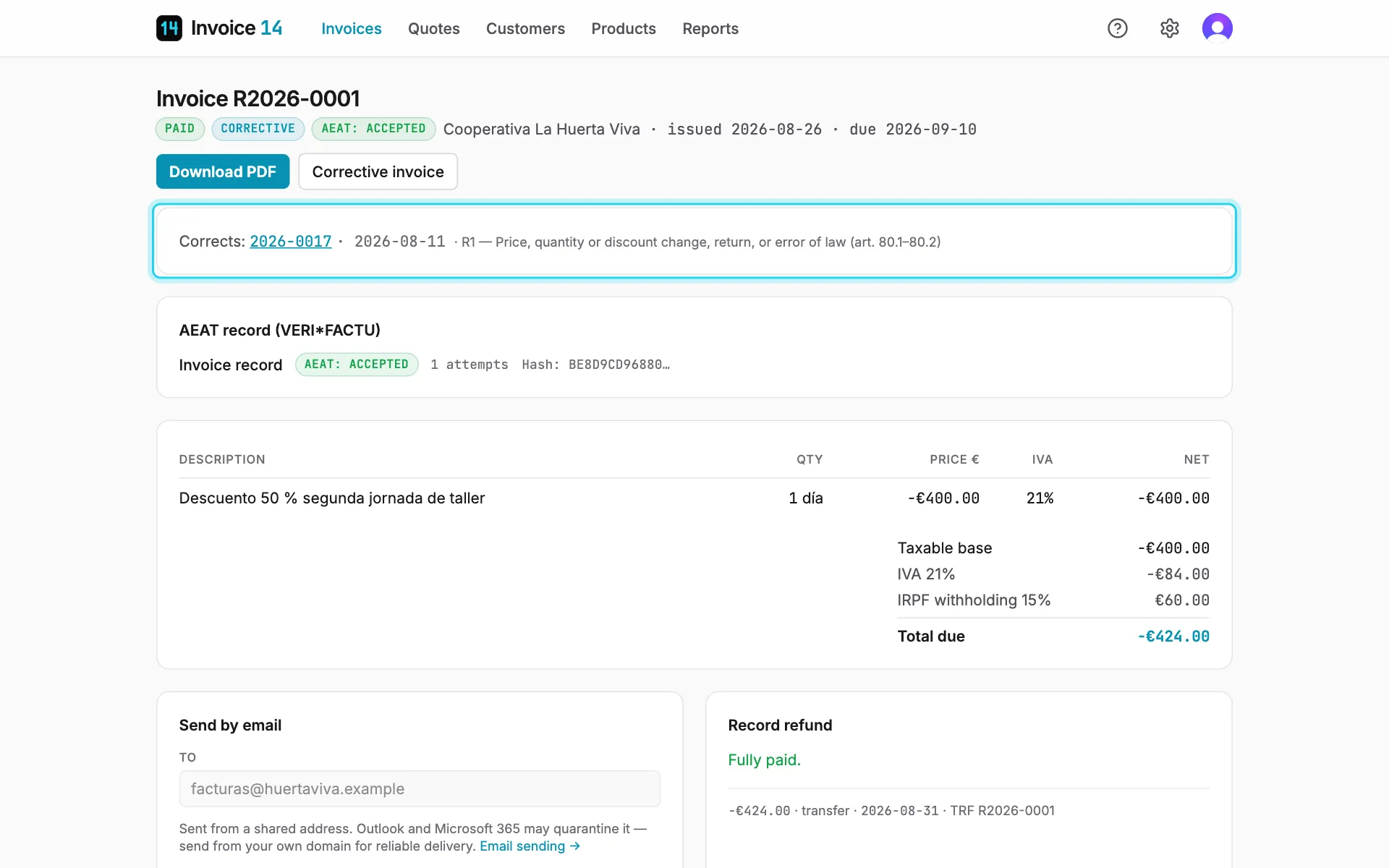This screenshot has height=868, width=1389.
Task: Navigate to Reports
Action: pos(710,28)
